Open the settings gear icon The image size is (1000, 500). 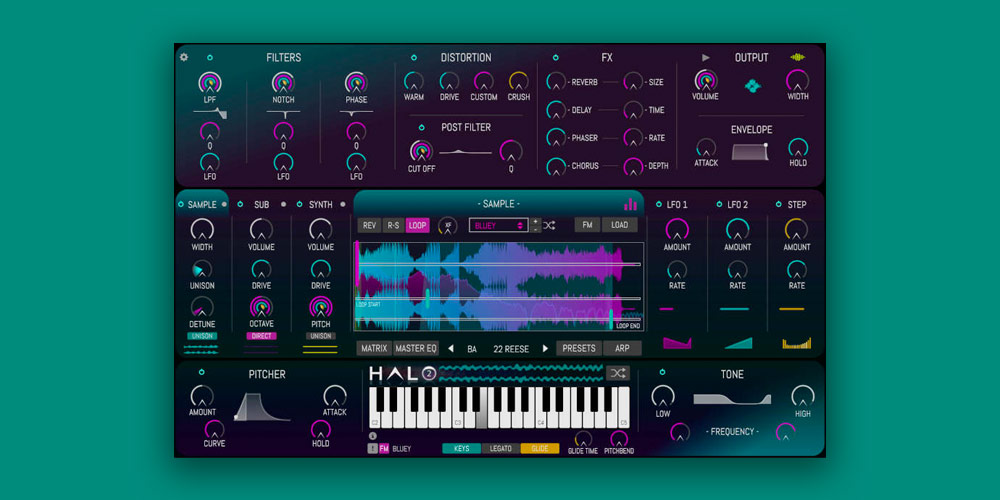184,57
